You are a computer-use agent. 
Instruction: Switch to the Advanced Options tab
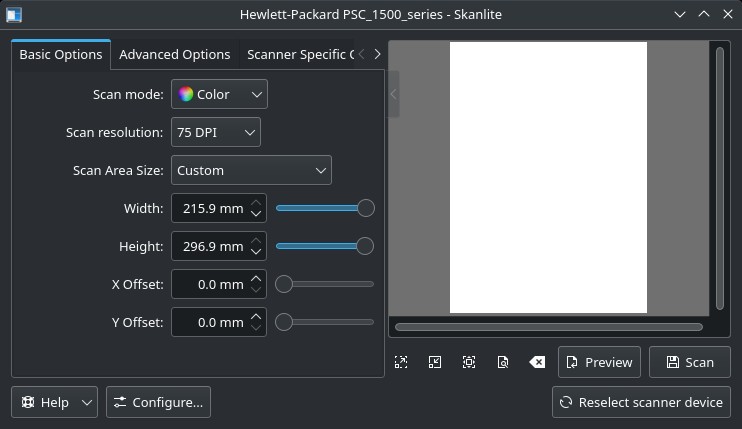coord(175,54)
